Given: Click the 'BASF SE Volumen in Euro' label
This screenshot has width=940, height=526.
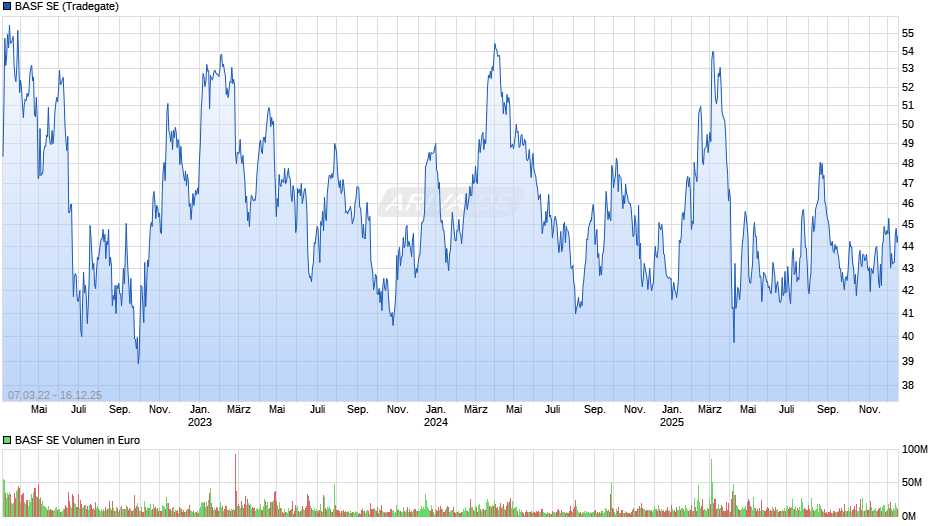Looking at the screenshot, I should (x=77, y=440).
